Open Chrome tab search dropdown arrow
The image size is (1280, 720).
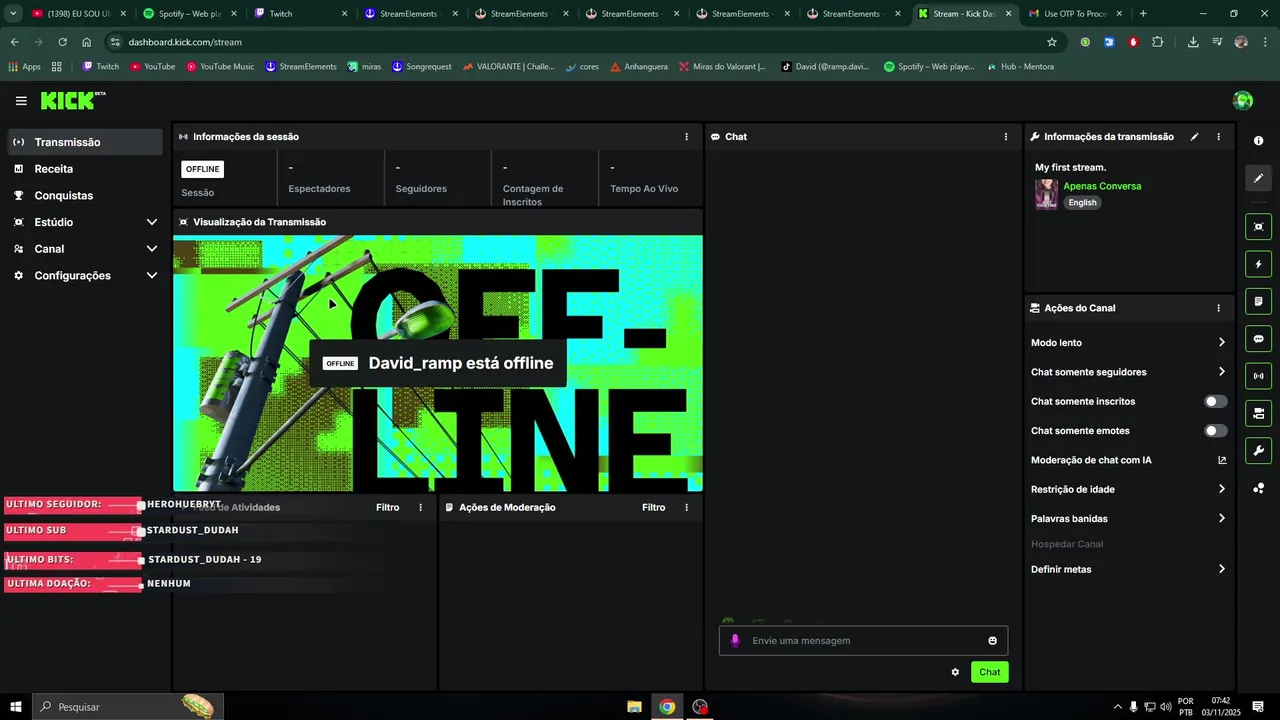coord(13,14)
